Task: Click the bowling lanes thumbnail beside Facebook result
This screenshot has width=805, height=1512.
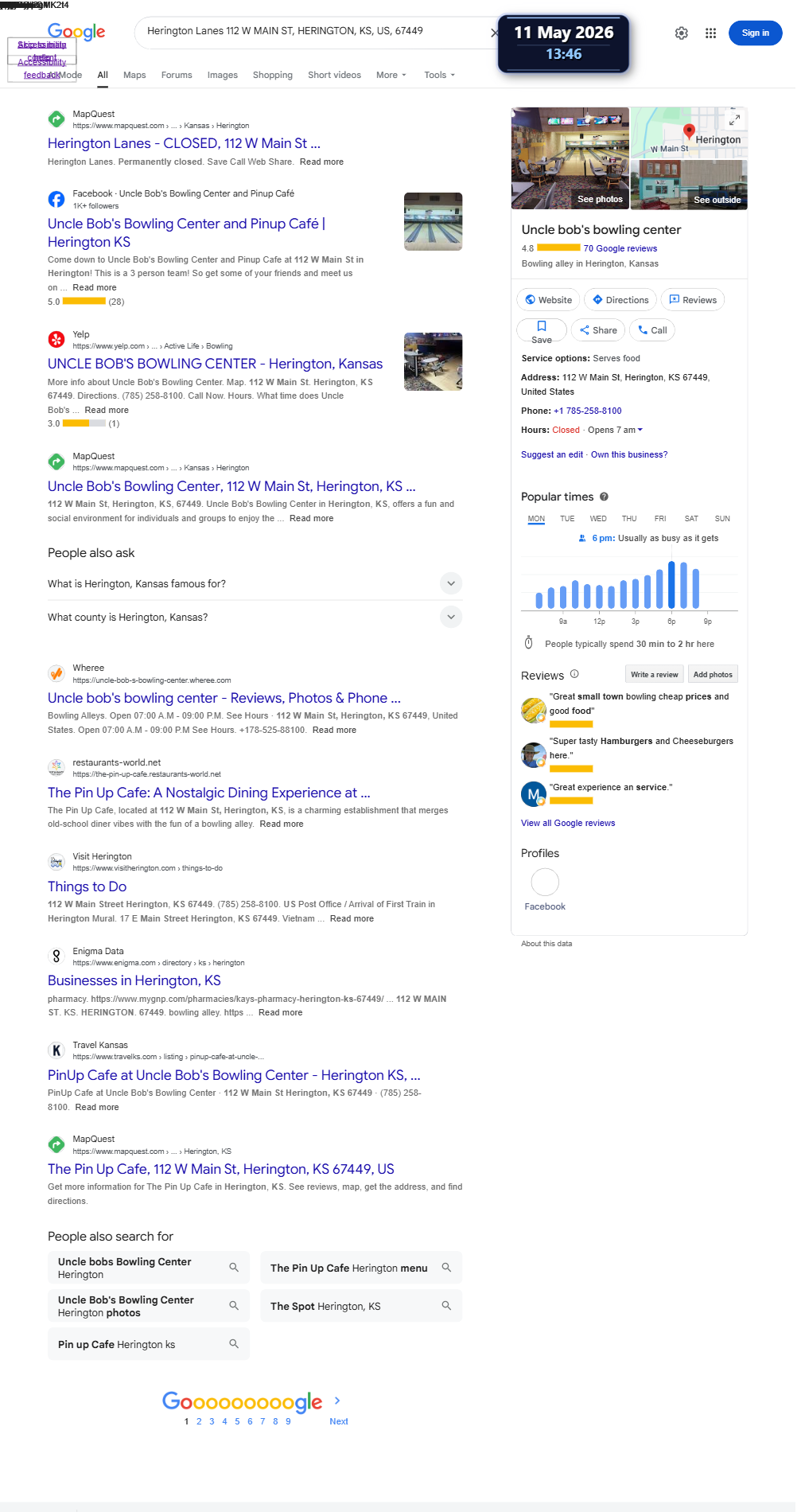Action: tap(433, 221)
